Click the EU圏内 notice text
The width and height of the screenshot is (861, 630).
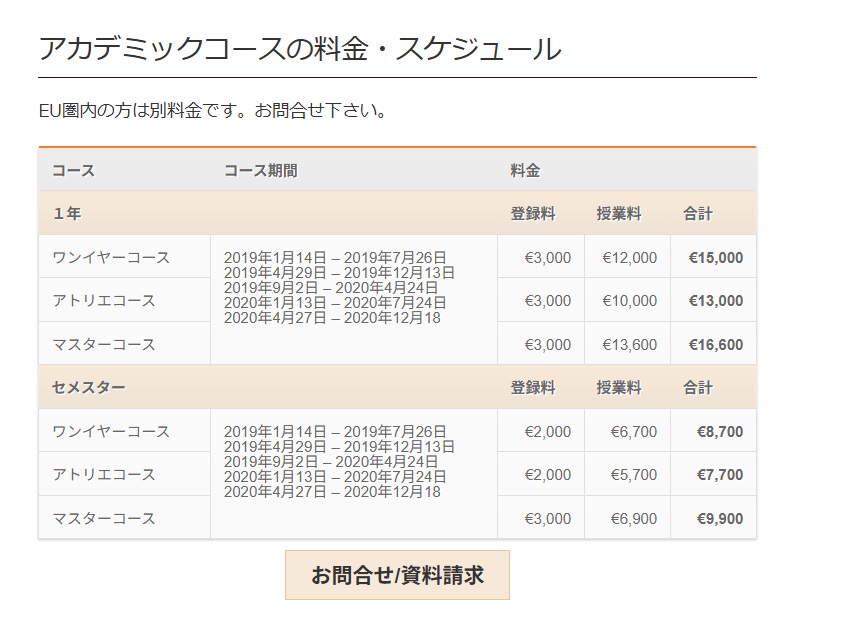tap(212, 110)
